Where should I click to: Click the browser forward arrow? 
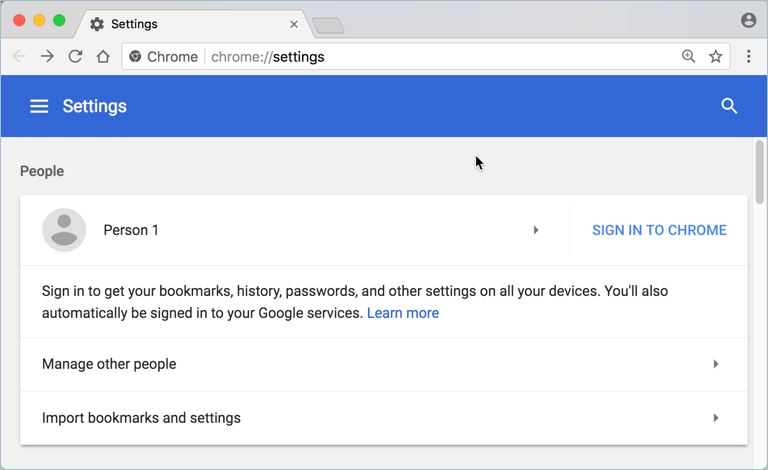[47, 56]
